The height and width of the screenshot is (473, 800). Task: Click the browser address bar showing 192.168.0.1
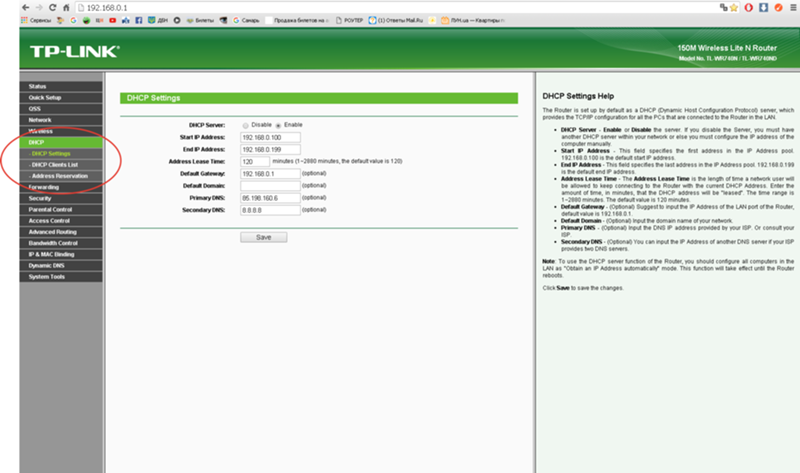click(395, 8)
